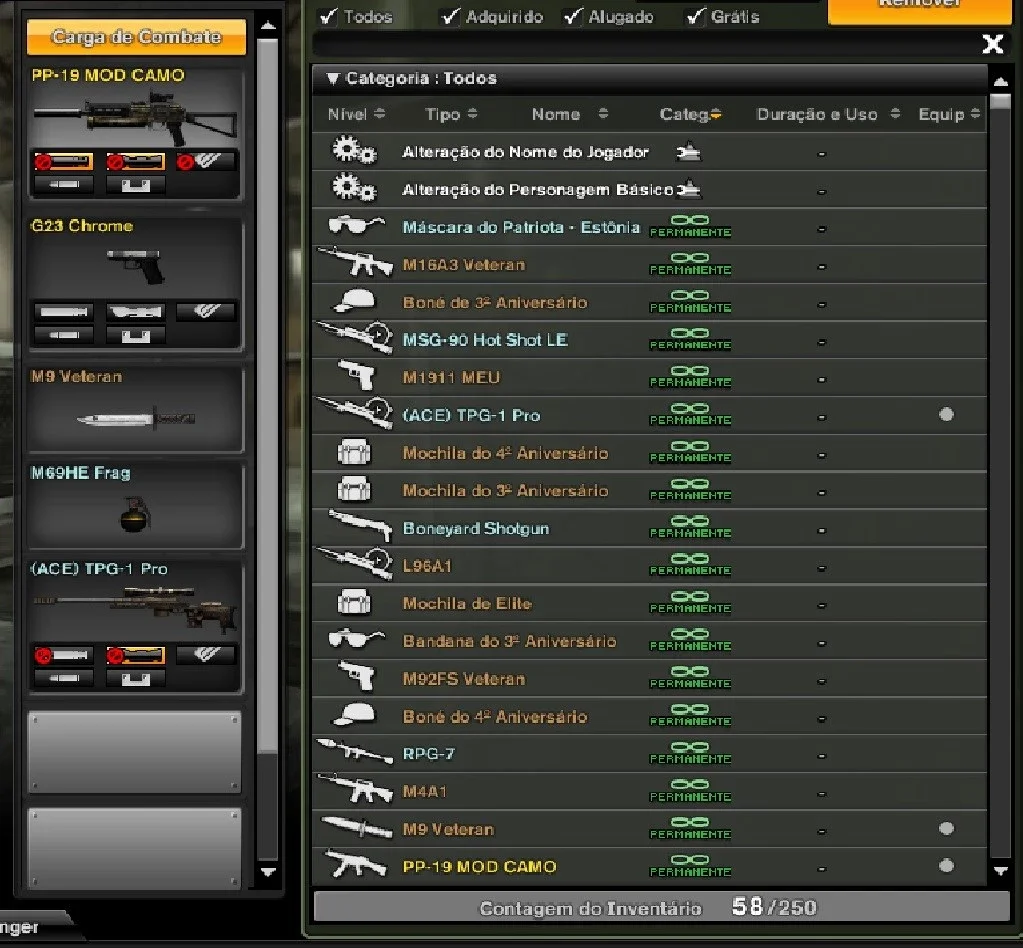Click the first empty loadout slot

[135, 752]
